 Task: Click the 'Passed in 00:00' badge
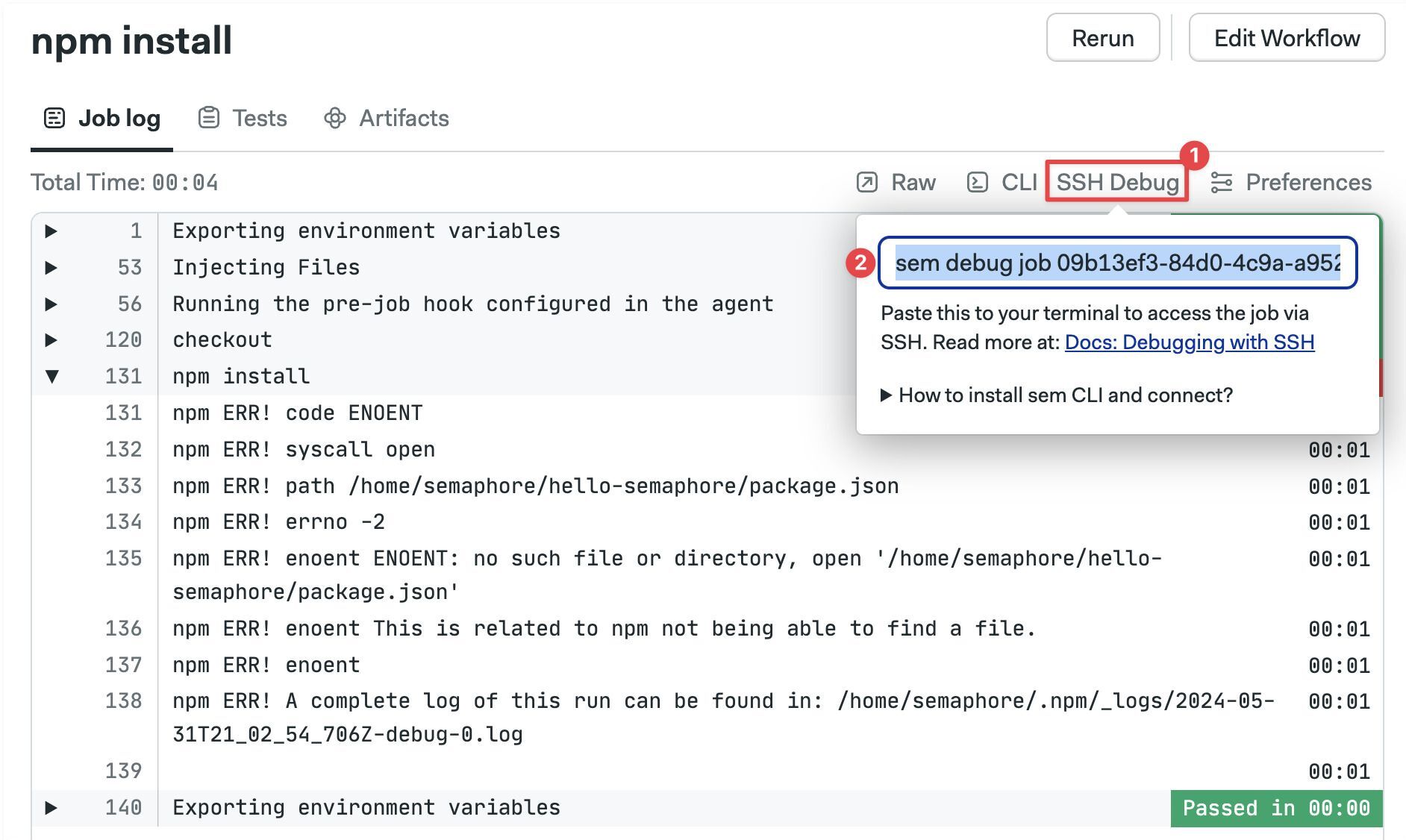1276,809
